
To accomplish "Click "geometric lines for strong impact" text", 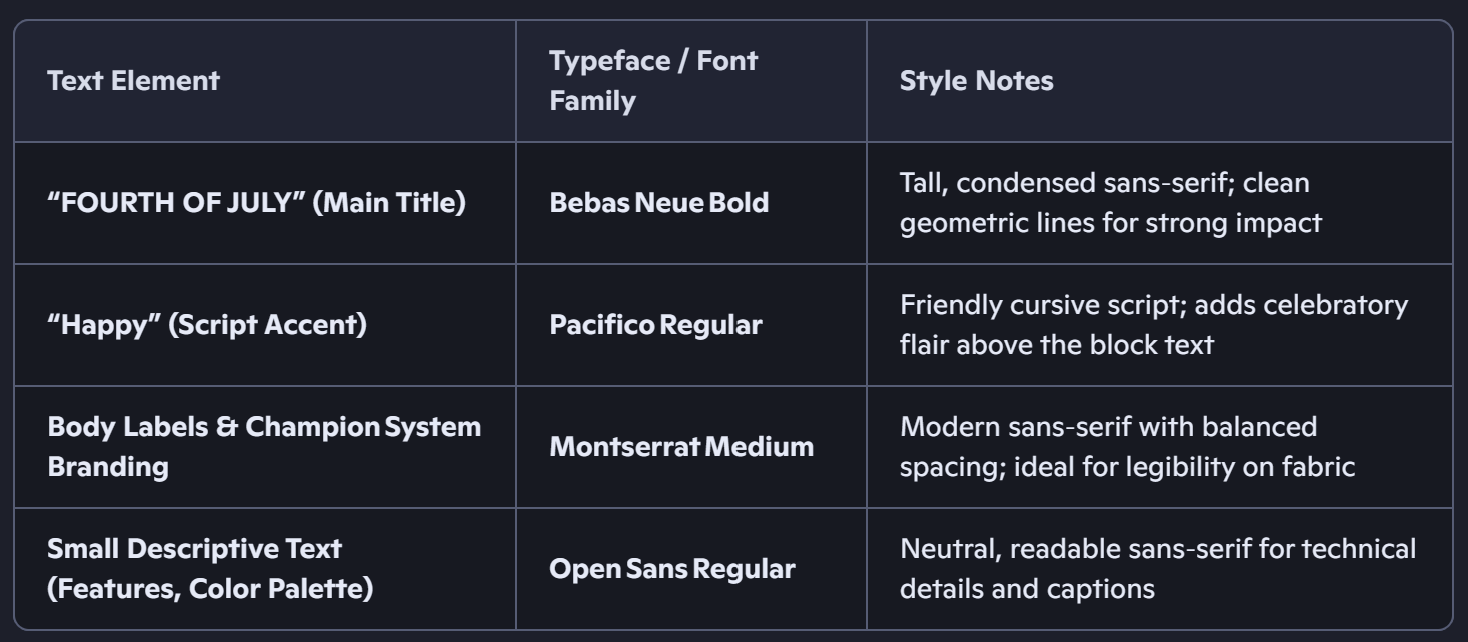I will coord(1111,222).
